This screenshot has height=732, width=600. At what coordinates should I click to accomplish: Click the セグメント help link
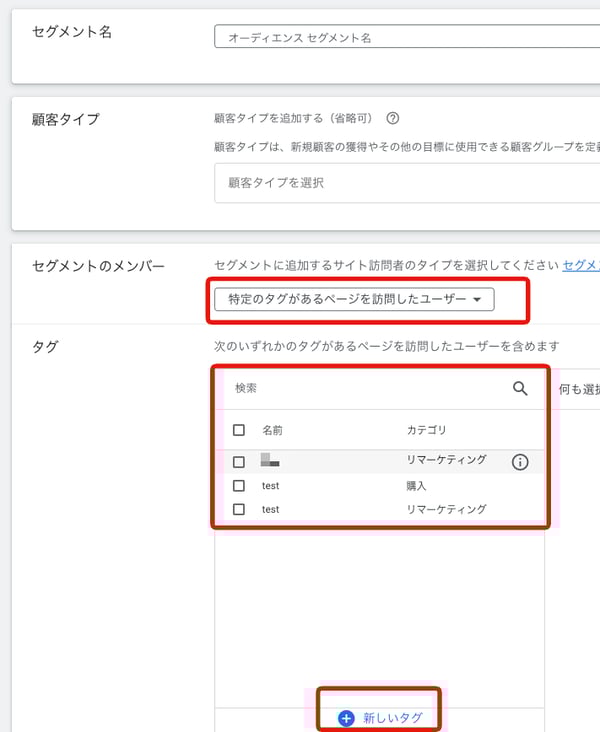(x=580, y=265)
